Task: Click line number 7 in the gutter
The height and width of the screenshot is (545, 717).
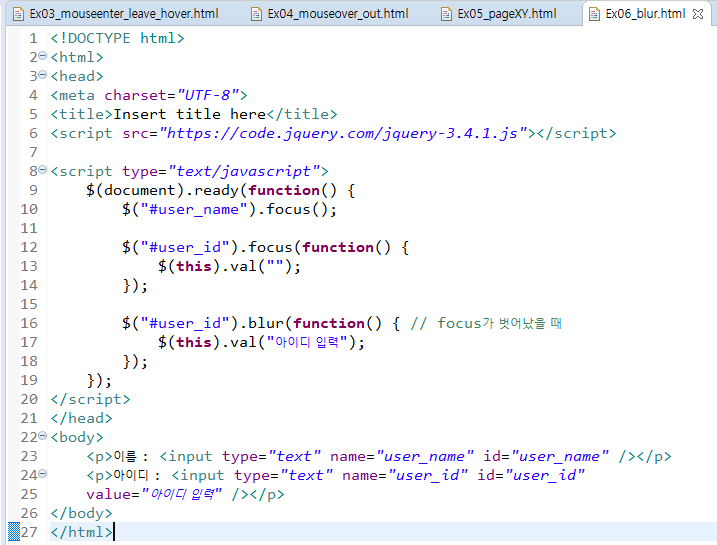Action: [x=33, y=152]
